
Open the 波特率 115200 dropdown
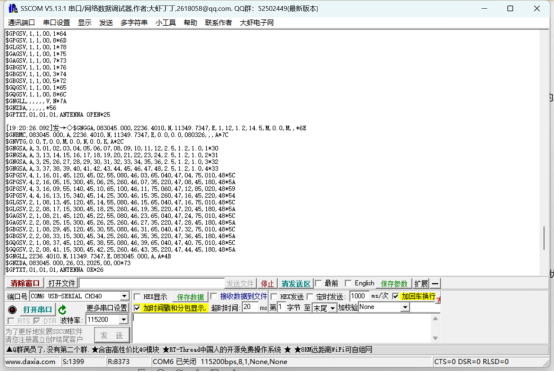(123, 320)
